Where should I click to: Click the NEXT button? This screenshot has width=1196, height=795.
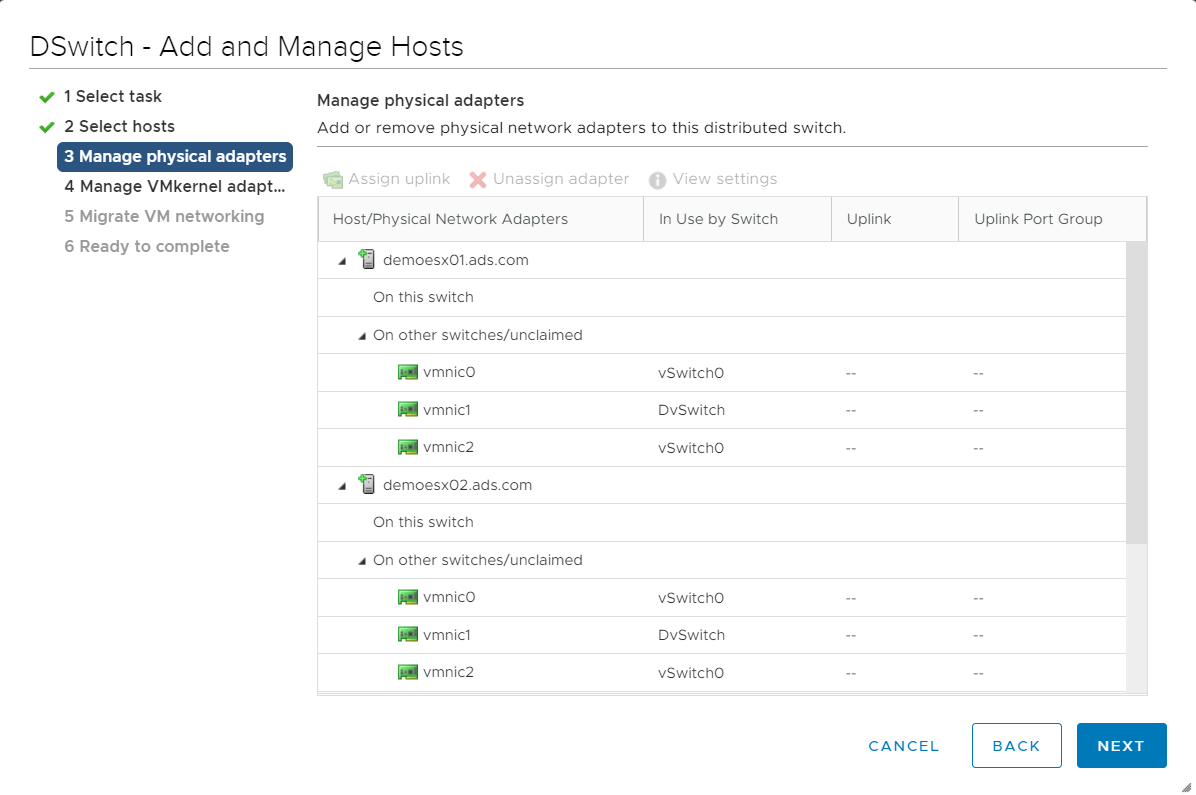1121,745
